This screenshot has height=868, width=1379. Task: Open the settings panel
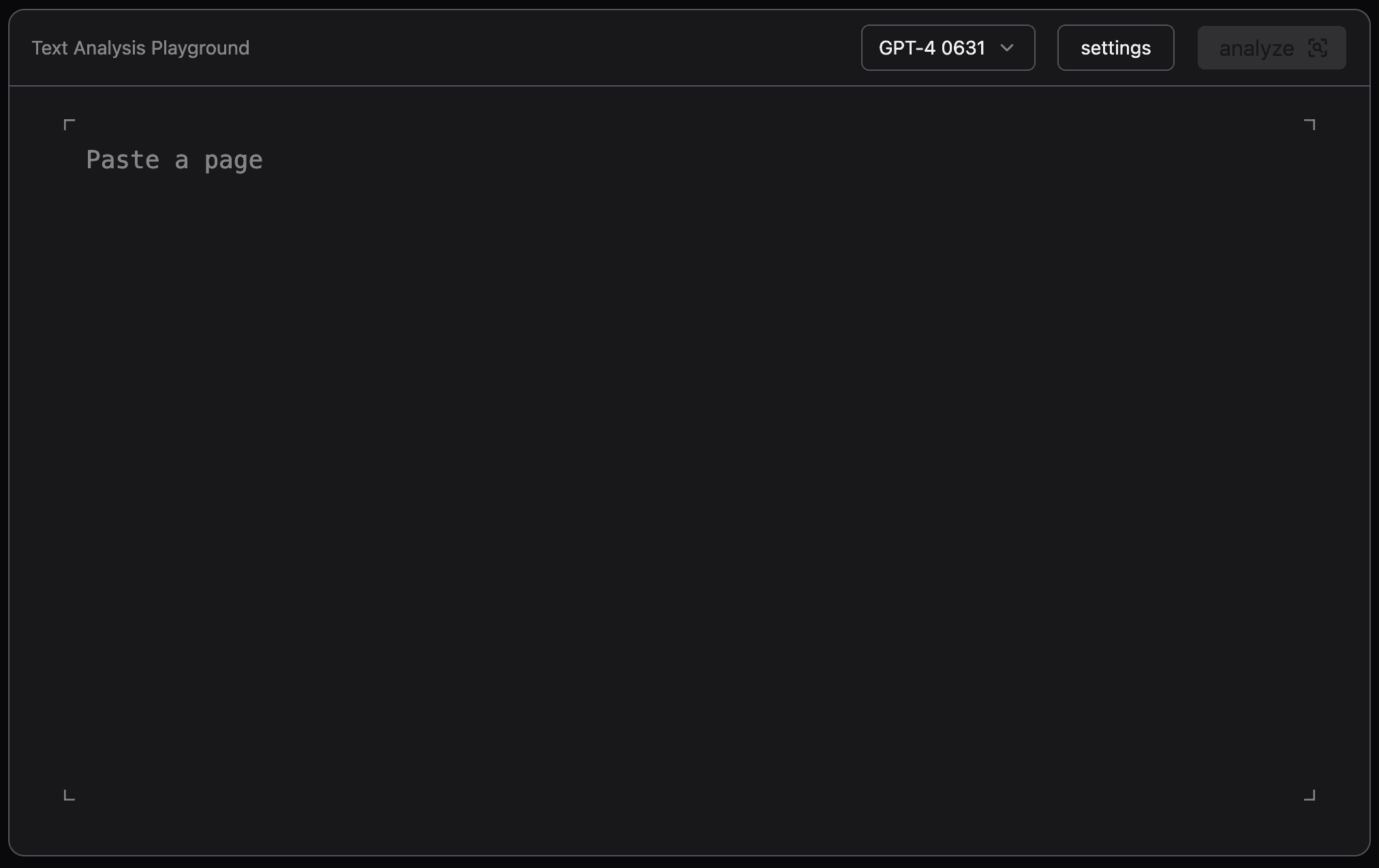click(x=1115, y=48)
